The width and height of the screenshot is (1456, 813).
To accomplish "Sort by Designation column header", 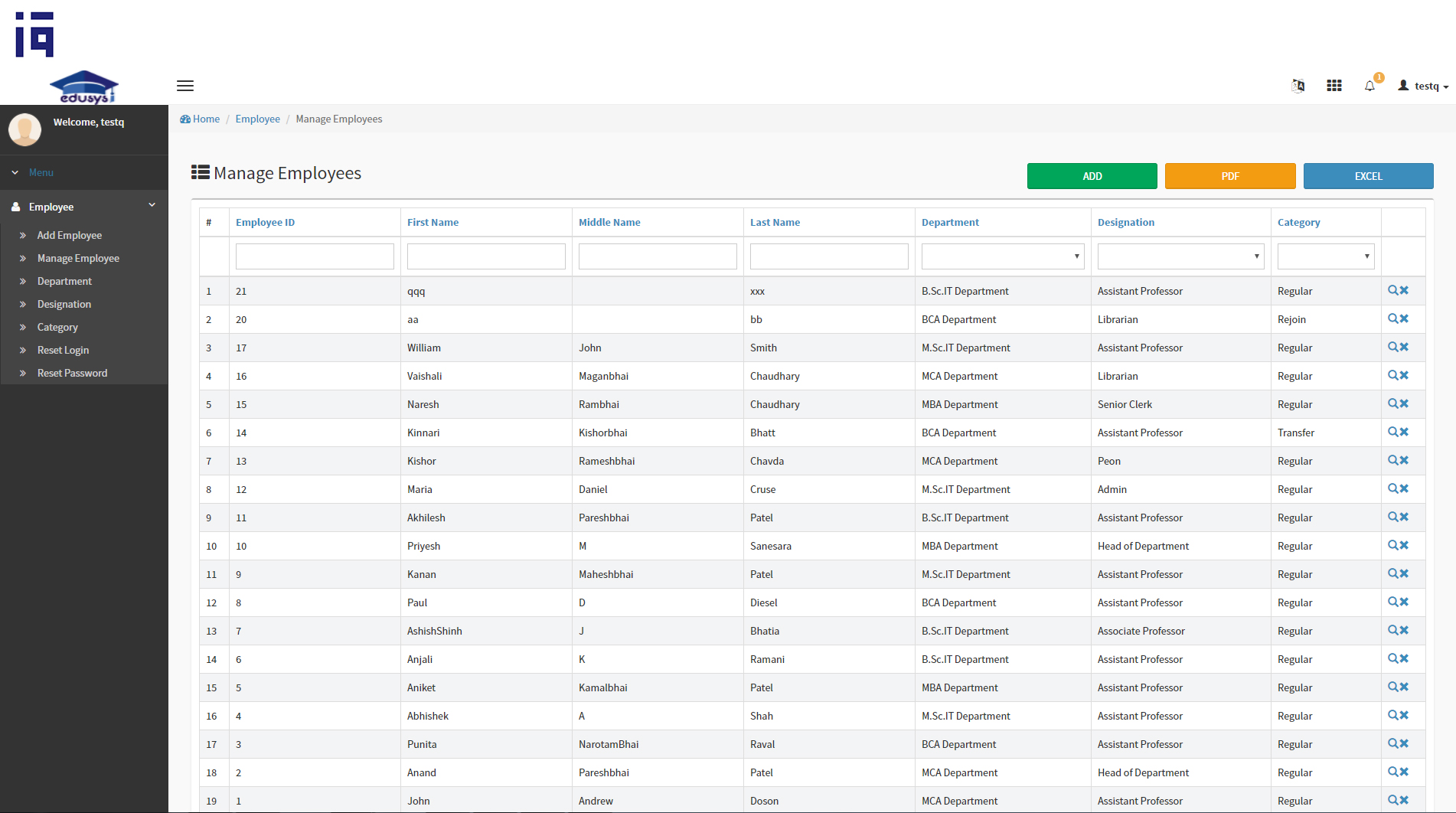I will click(1126, 222).
